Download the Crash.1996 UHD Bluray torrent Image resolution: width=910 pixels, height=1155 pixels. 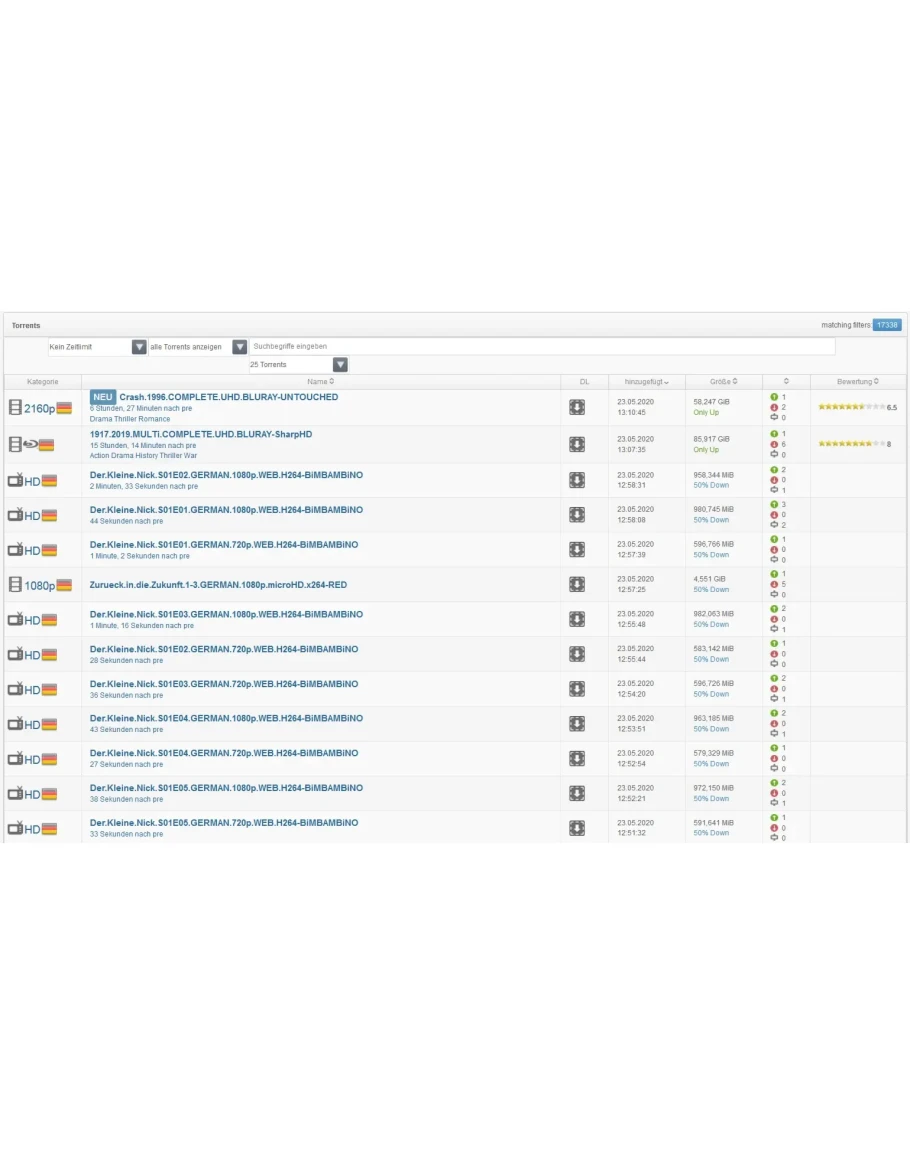[577, 407]
